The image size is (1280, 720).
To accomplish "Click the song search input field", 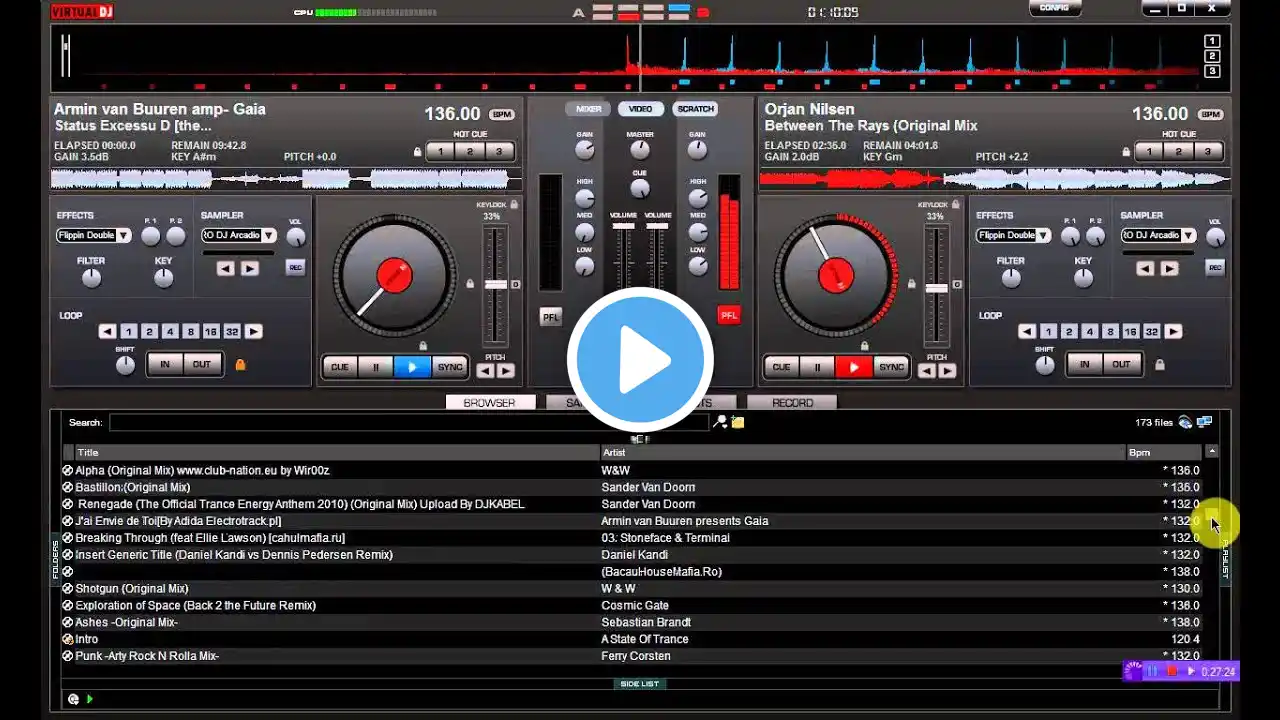I will [x=409, y=422].
